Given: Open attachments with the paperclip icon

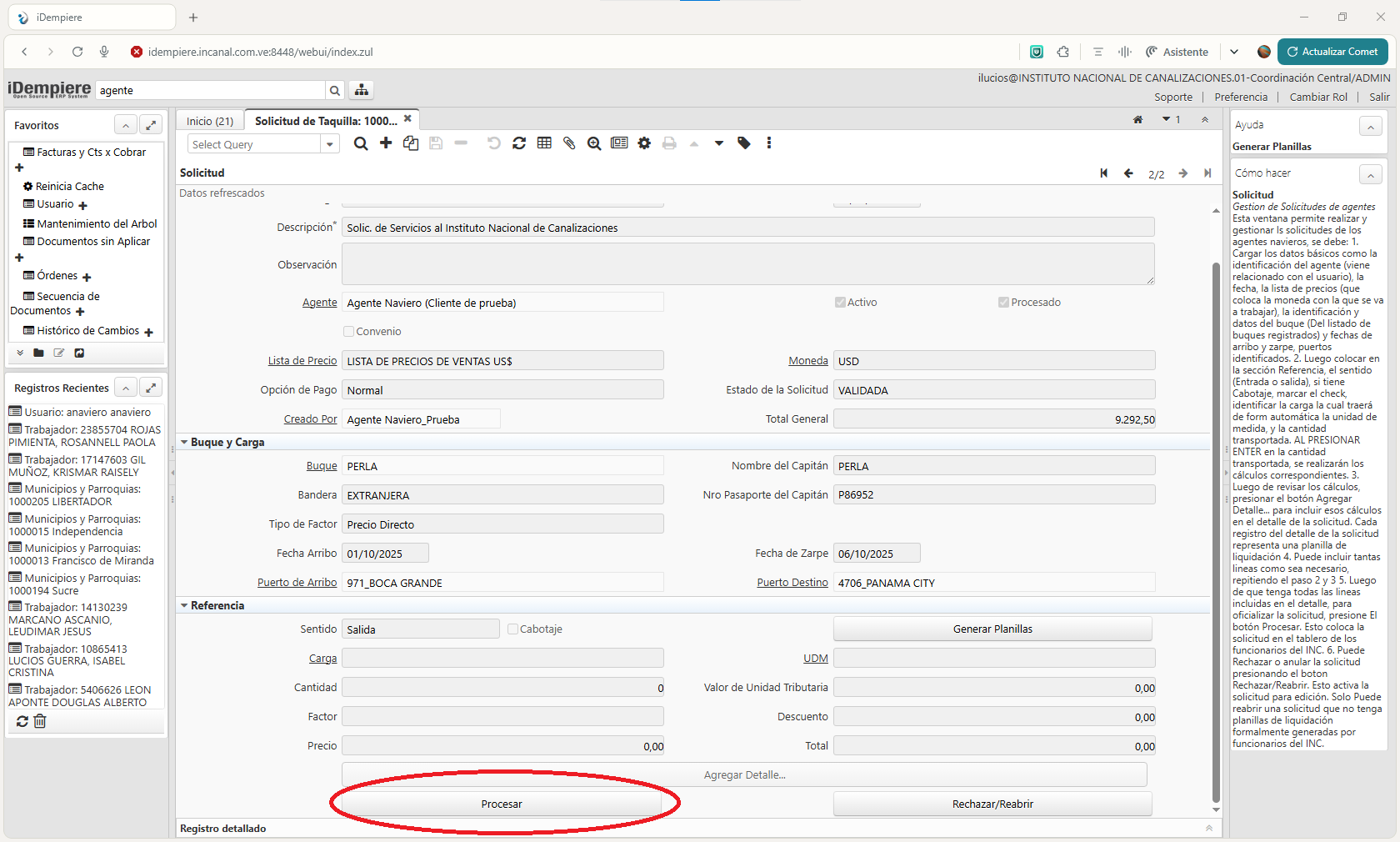Looking at the screenshot, I should [x=569, y=143].
